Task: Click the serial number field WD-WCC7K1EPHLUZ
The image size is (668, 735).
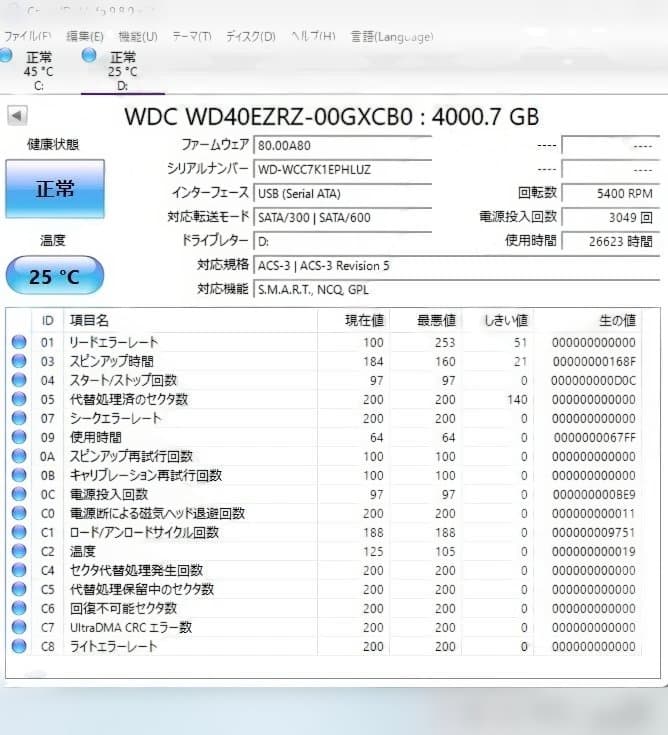Action: [x=343, y=169]
